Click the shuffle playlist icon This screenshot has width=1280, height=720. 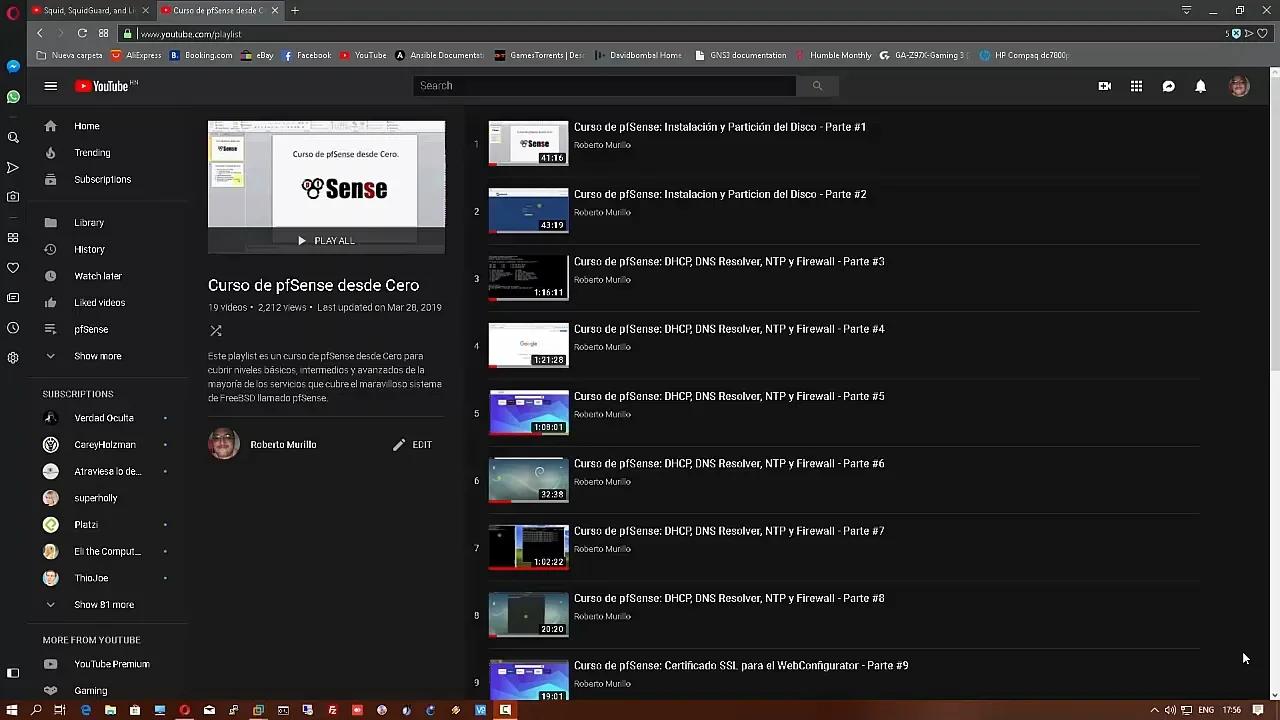pyautogui.click(x=215, y=330)
